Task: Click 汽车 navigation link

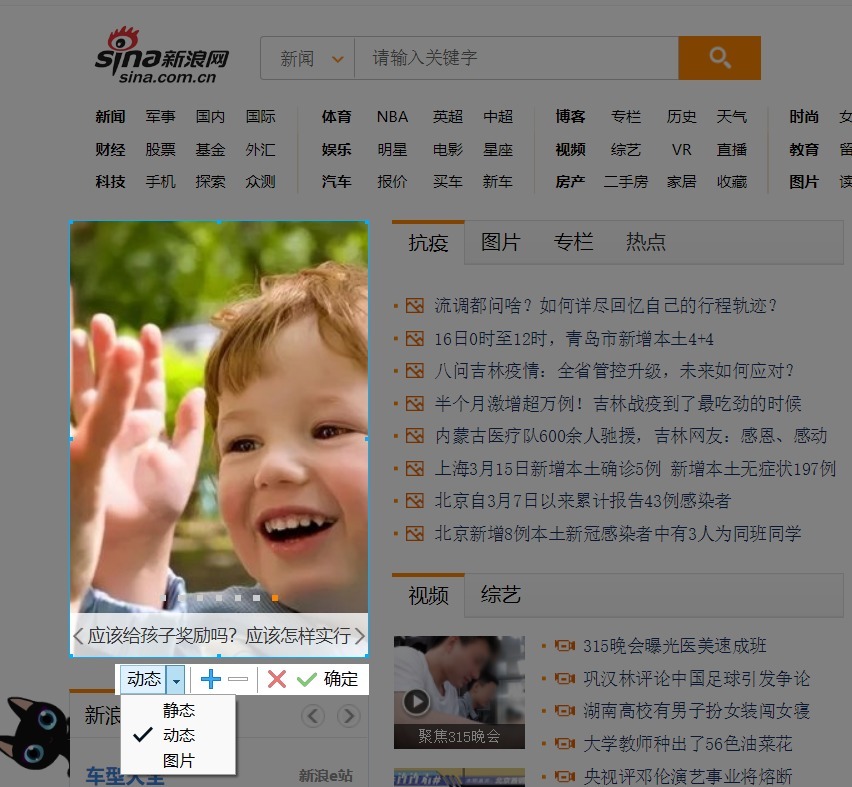Action: 336,182
